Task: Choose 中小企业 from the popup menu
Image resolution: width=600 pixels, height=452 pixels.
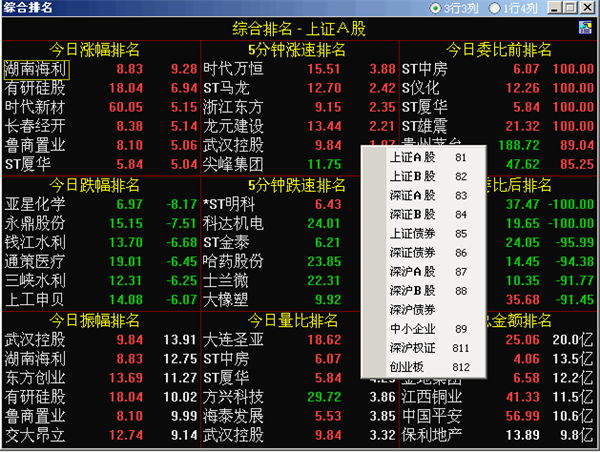Action: pyautogui.click(x=424, y=329)
